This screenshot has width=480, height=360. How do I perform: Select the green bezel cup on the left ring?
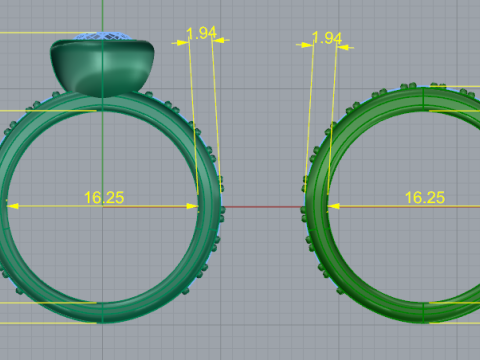(102, 68)
